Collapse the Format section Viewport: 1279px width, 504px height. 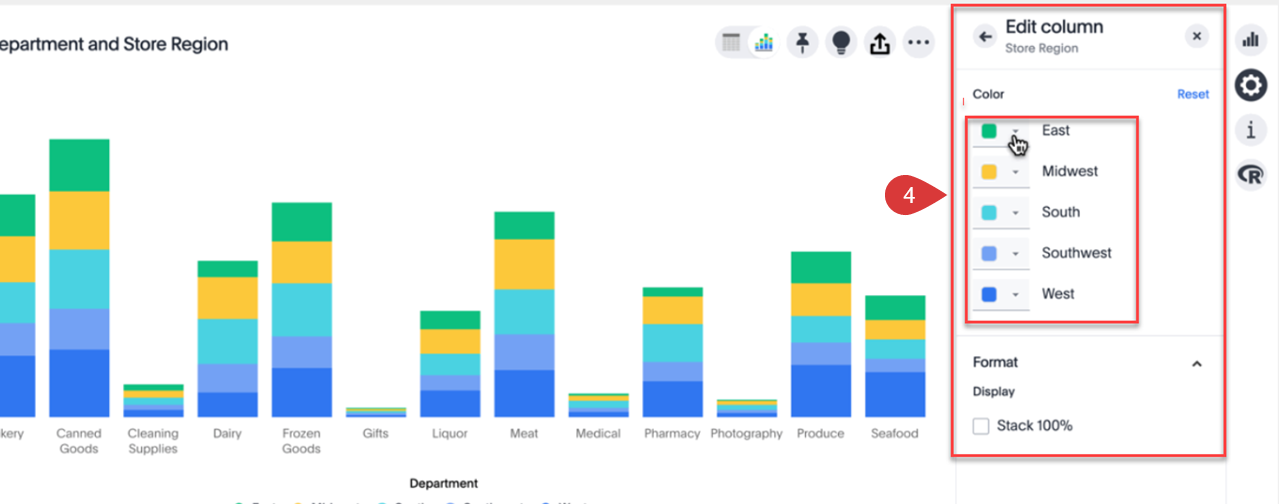click(1197, 364)
